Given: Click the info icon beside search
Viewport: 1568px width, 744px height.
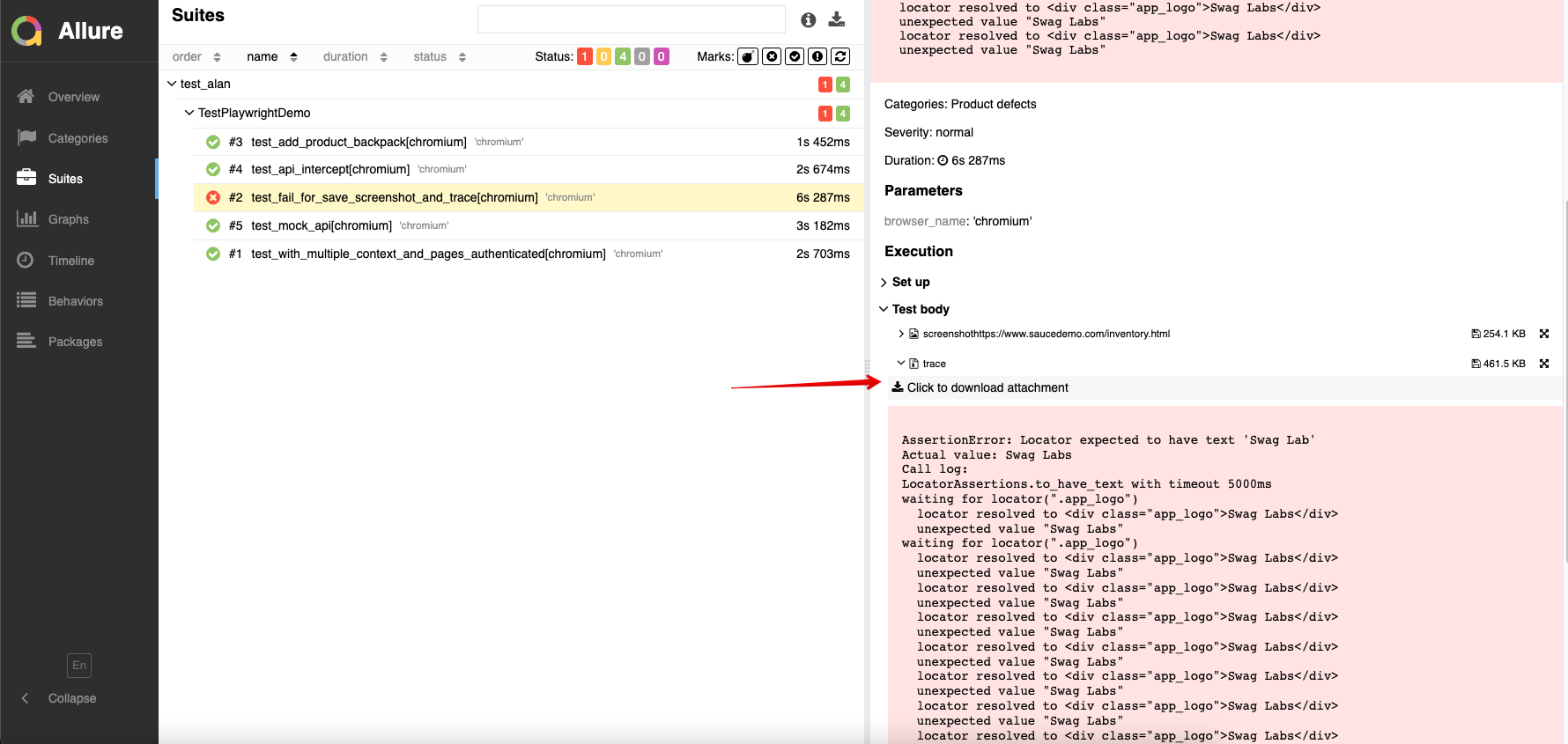Looking at the screenshot, I should (x=809, y=19).
